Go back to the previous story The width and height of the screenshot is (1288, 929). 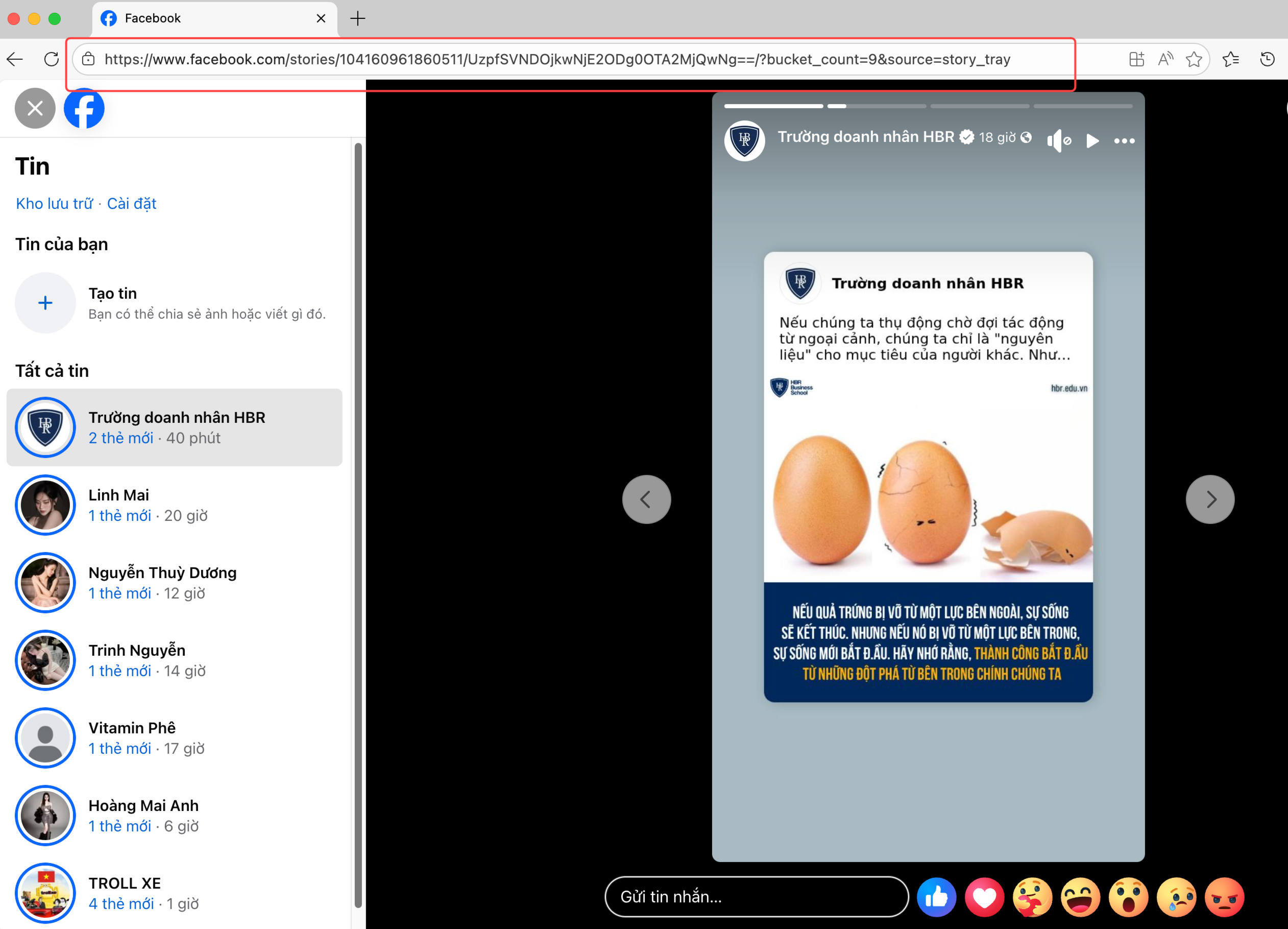click(646, 499)
